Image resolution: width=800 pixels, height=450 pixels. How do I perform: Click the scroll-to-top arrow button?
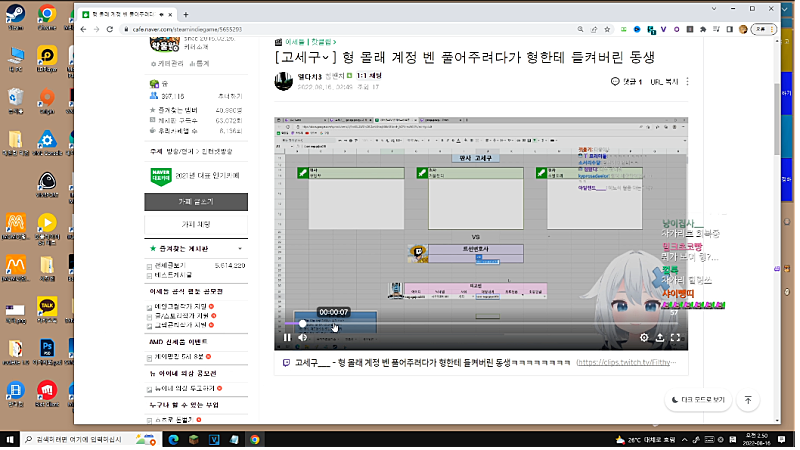tap(748, 400)
